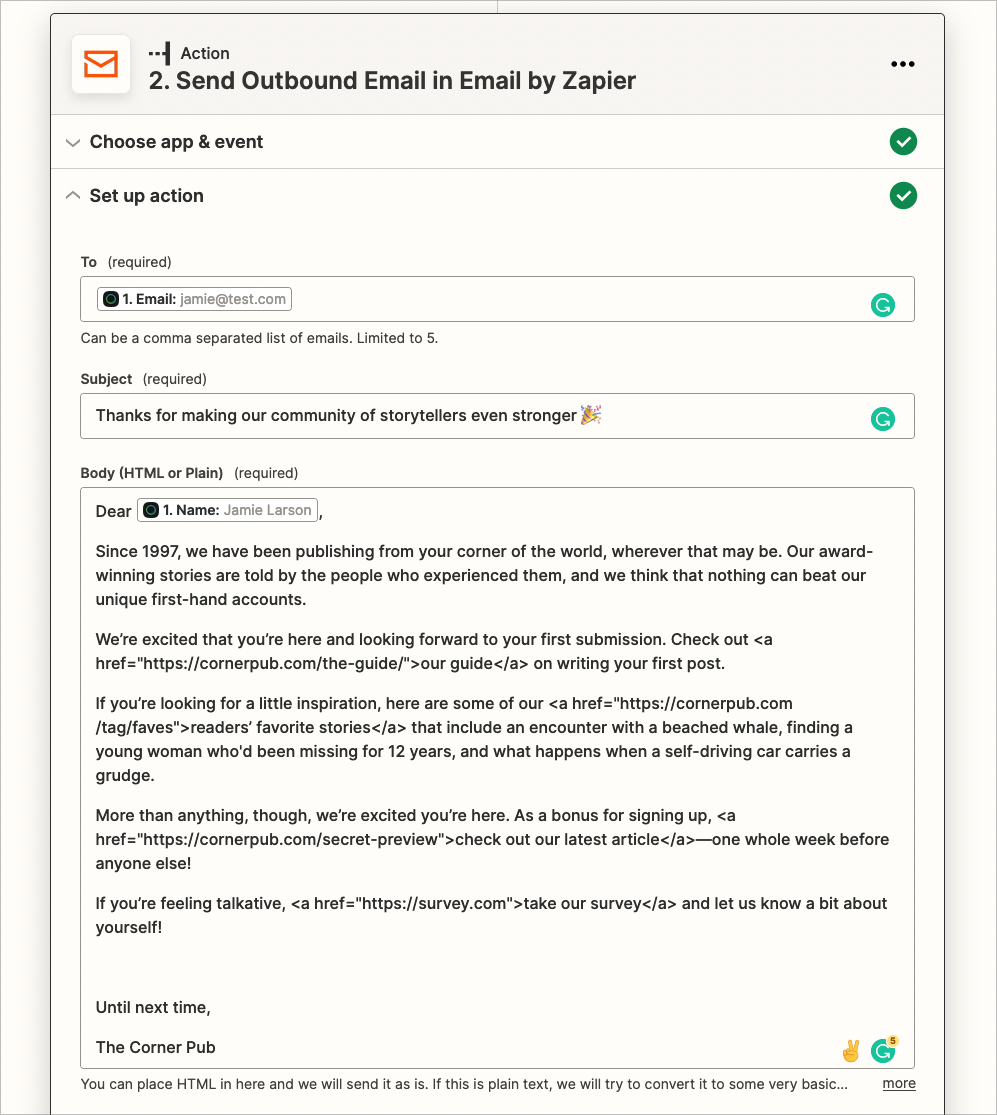Click the green checkmark on Choose app & event
The image size is (997, 1115).
(903, 141)
